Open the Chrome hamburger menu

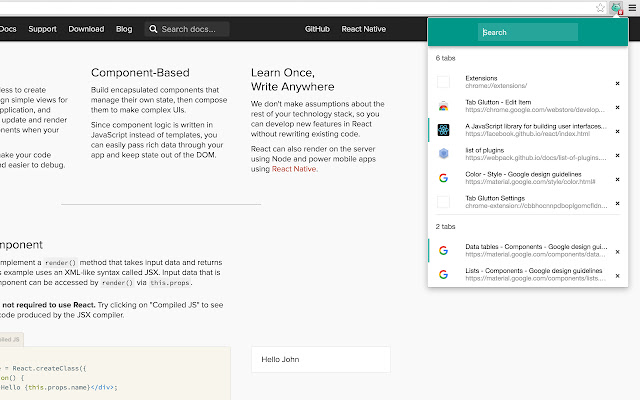[632, 8]
